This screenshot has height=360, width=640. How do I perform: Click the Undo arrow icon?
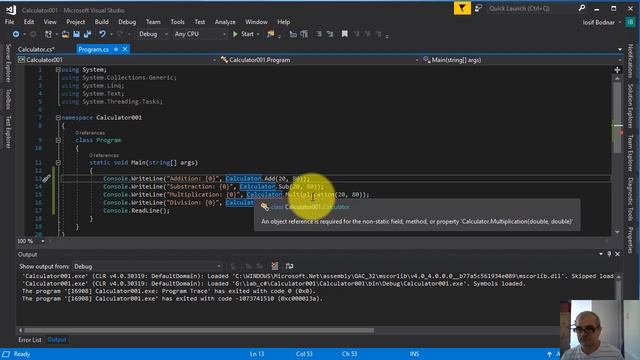click(x=102, y=34)
